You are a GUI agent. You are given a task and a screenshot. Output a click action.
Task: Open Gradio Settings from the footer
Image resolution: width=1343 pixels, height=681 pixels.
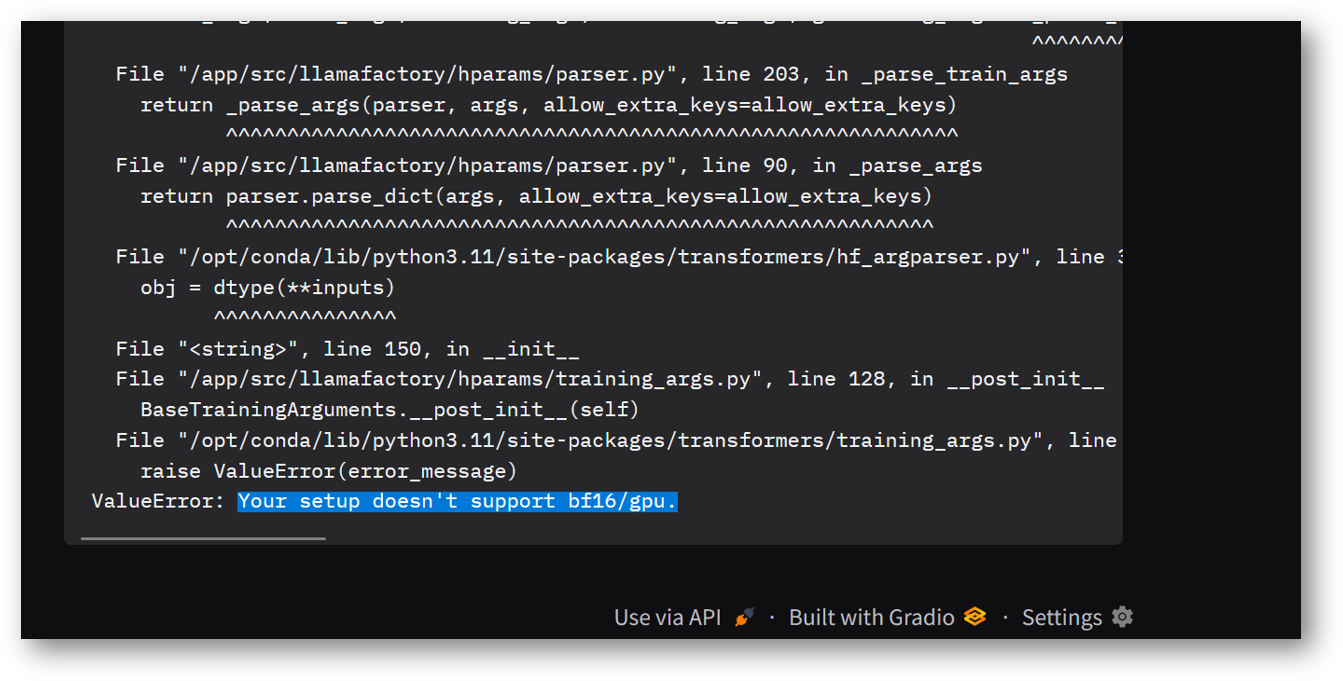1062,617
